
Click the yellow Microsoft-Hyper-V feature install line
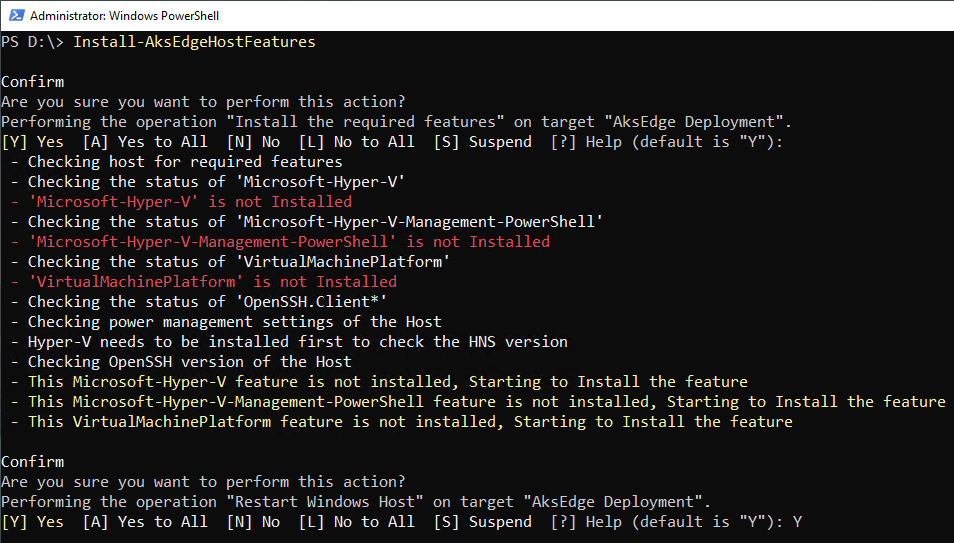click(379, 382)
